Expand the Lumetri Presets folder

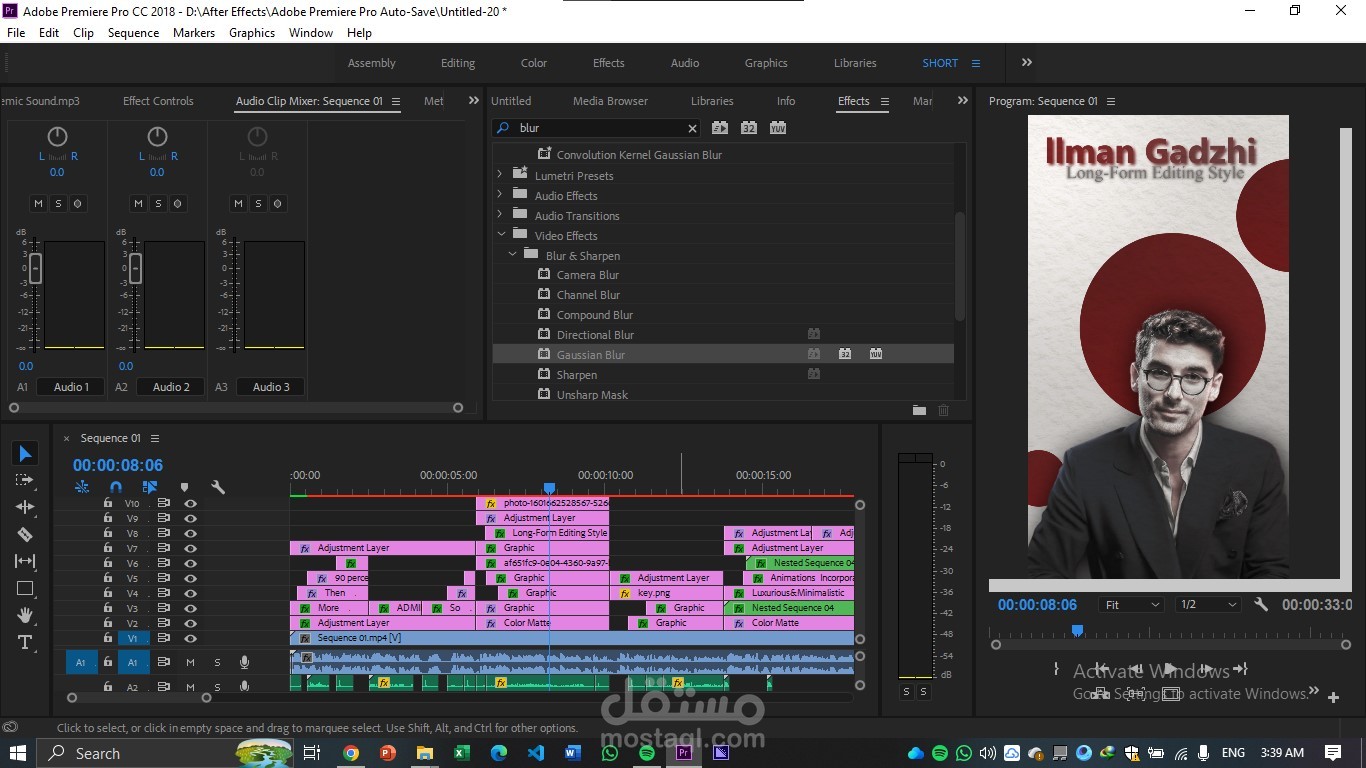coord(500,175)
